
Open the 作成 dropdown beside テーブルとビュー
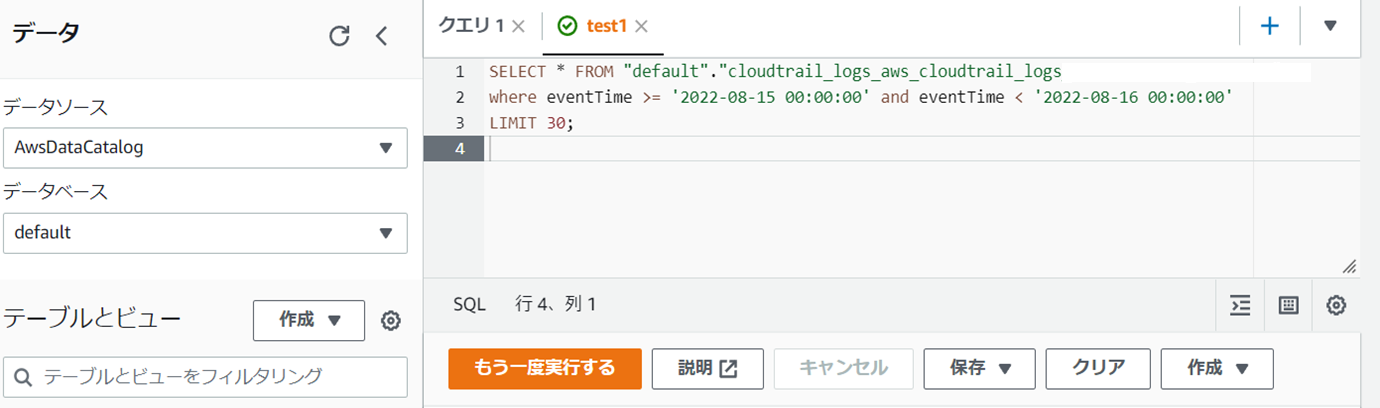click(x=309, y=320)
